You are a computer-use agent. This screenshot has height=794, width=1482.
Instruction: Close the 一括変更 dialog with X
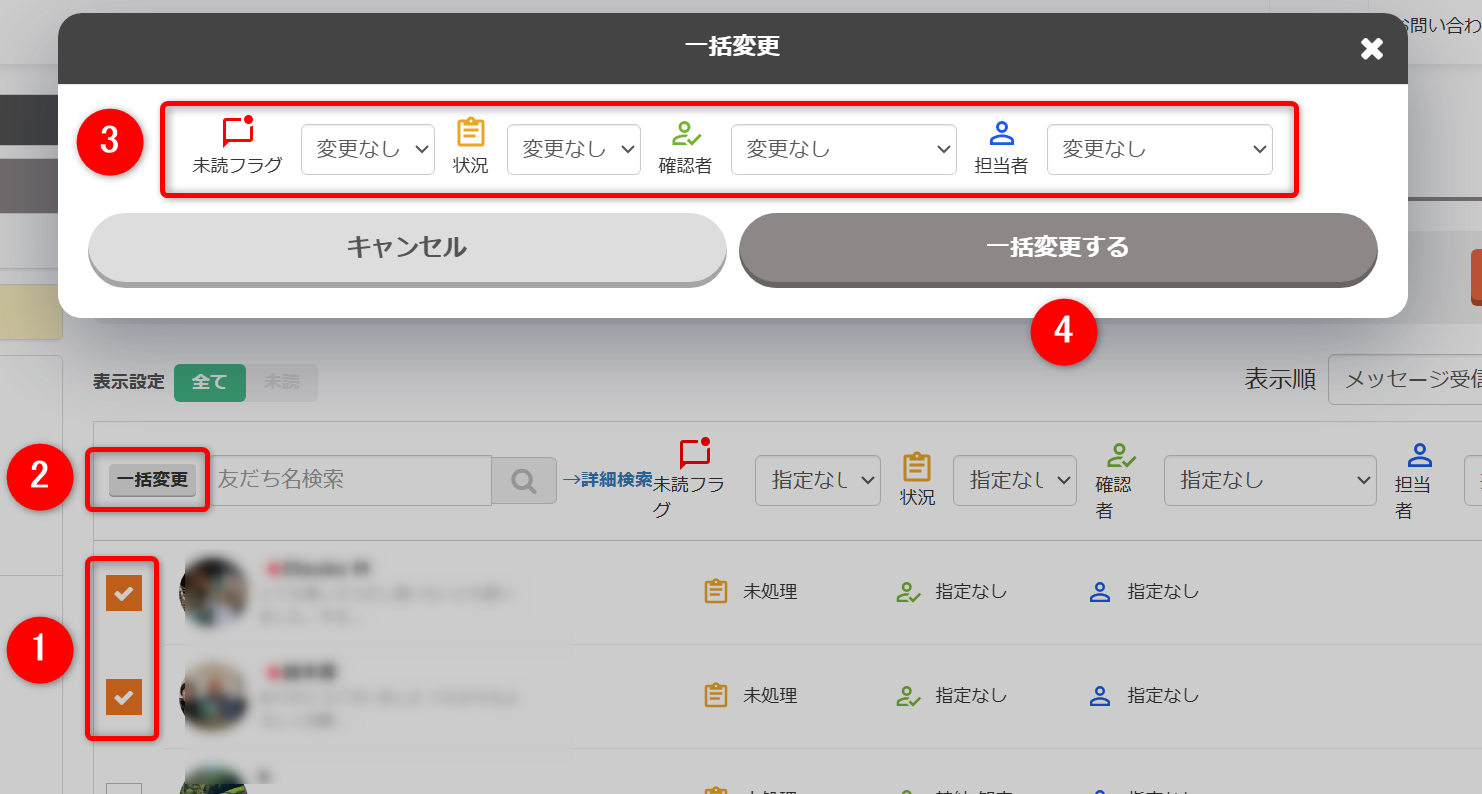pos(1372,48)
